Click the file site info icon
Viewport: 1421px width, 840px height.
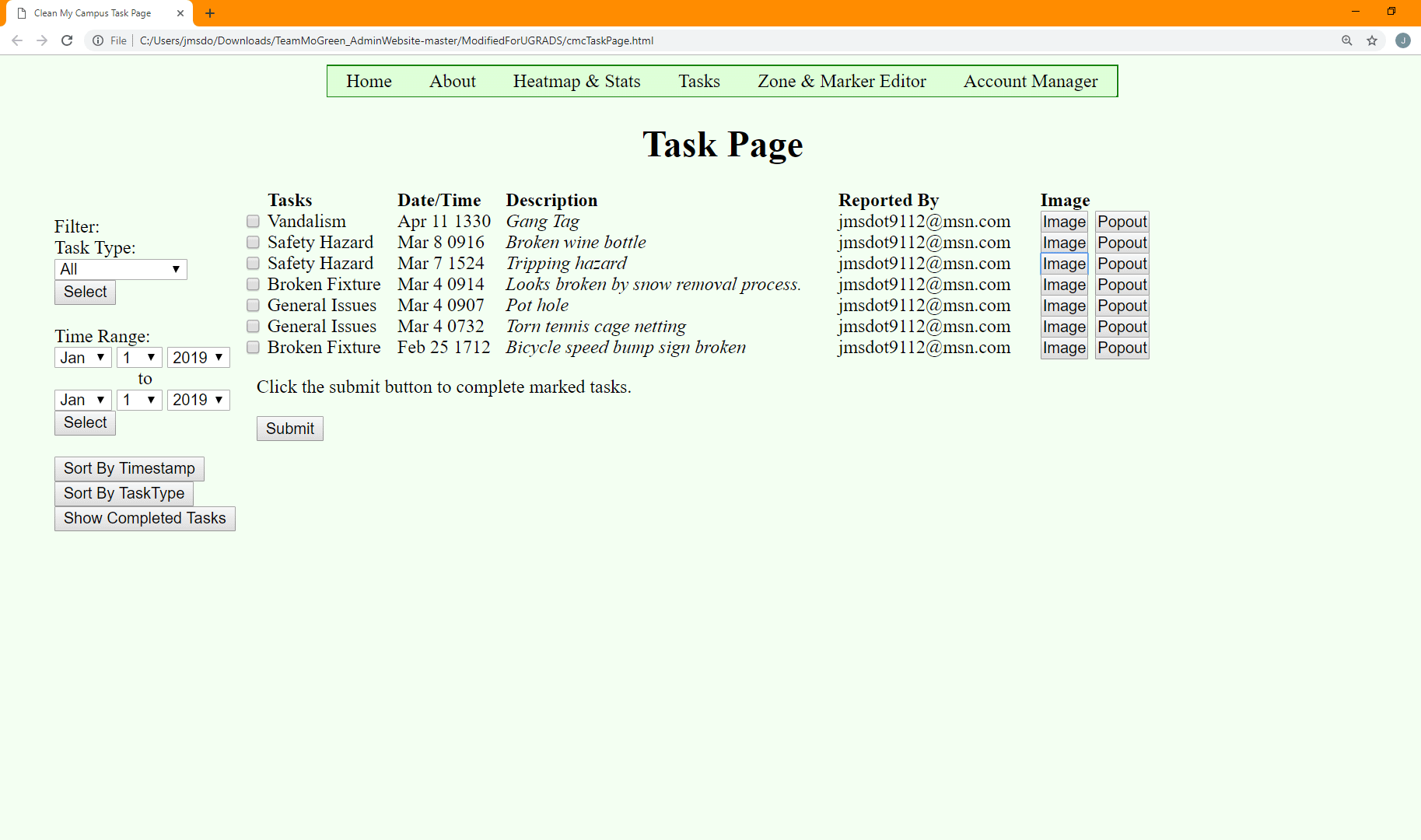pos(98,40)
